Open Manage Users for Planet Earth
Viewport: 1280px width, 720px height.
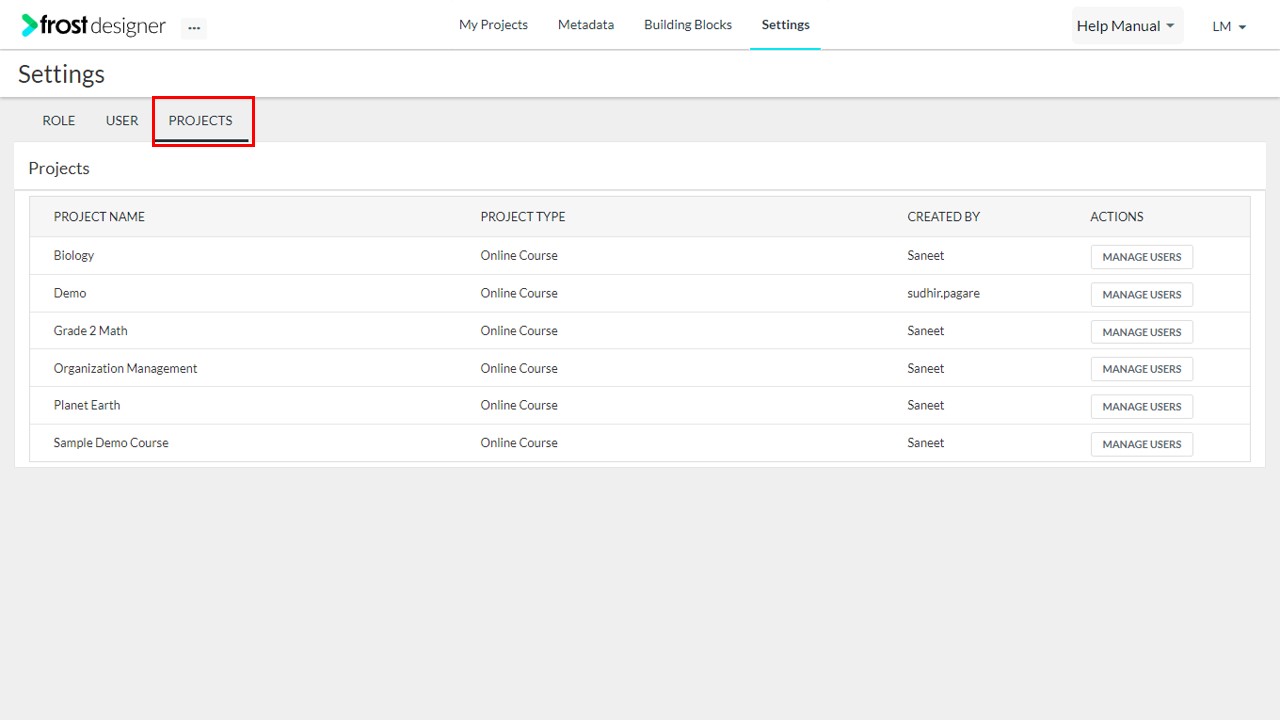coord(1142,407)
